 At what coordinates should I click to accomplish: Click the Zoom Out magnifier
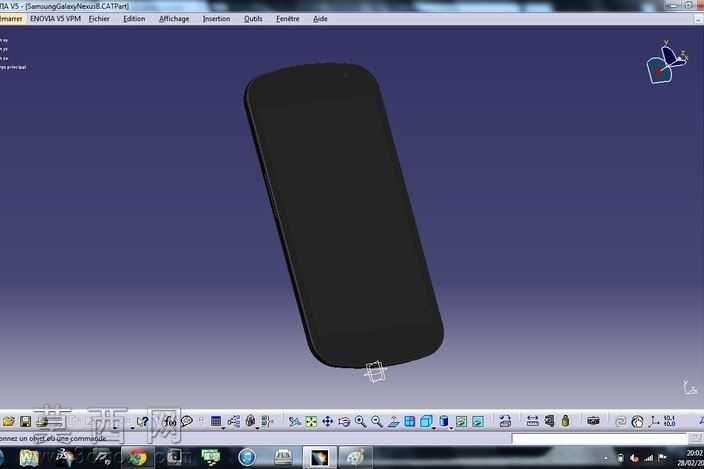(x=377, y=421)
